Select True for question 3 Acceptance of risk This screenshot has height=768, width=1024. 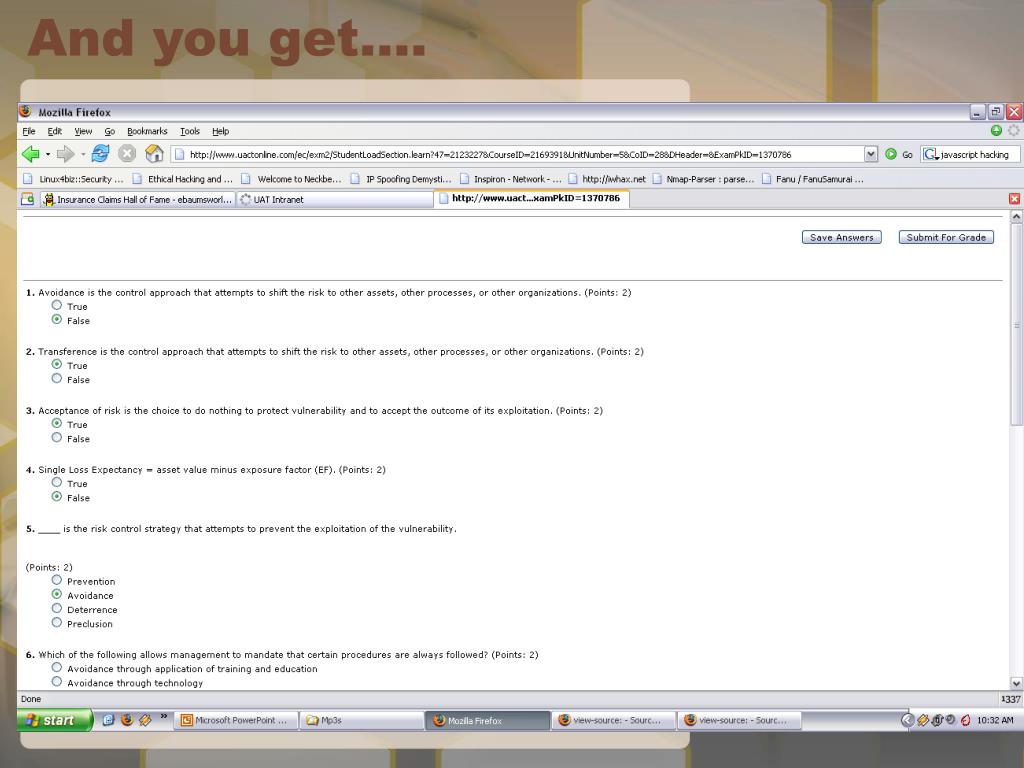57,423
